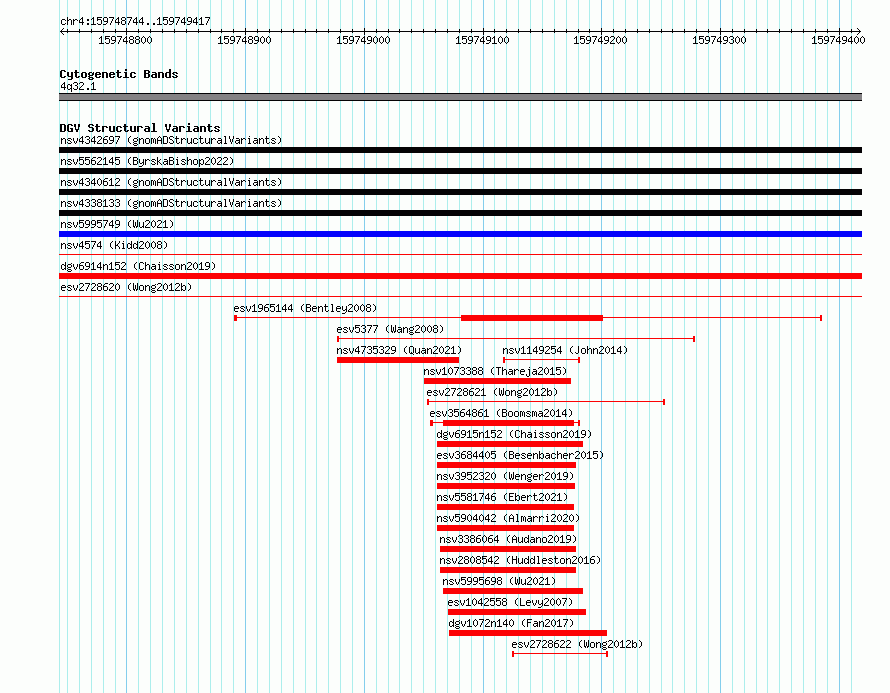Select esv5377 (Wang2008) label
Viewport: 890px width, 693px height.
point(390,329)
